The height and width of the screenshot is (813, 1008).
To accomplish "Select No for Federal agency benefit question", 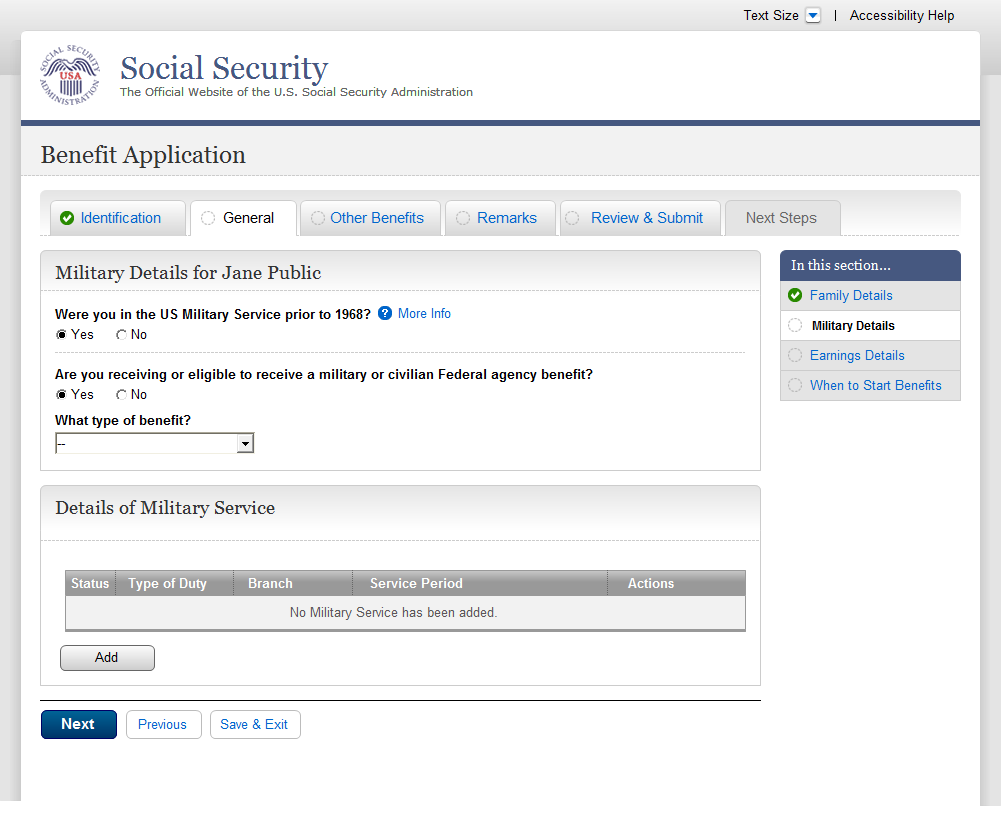I will pos(121,395).
